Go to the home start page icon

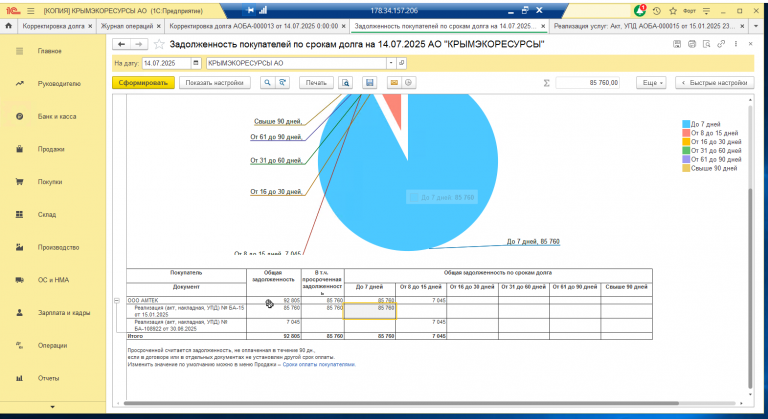pyautogui.click(x=8, y=26)
